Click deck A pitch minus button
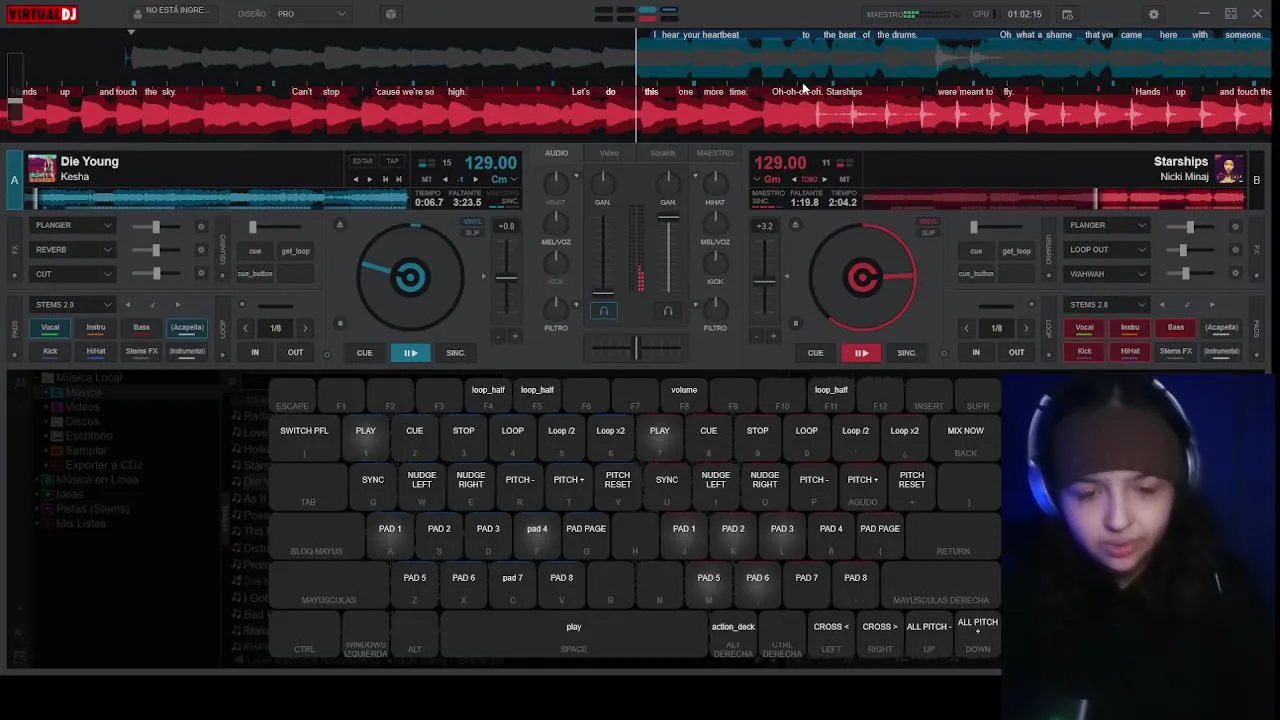 pos(500,336)
